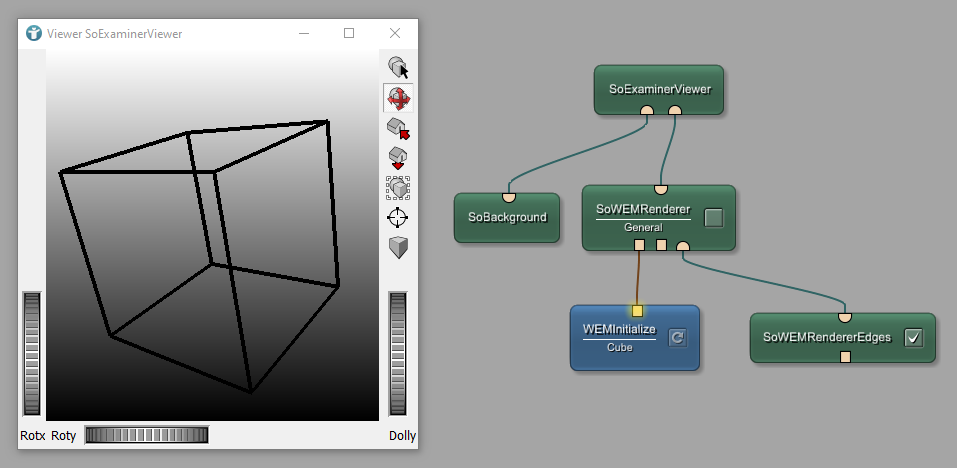This screenshot has width=957, height=468.
Task: Activate the rotate/view navigation mode
Action: pos(398,98)
